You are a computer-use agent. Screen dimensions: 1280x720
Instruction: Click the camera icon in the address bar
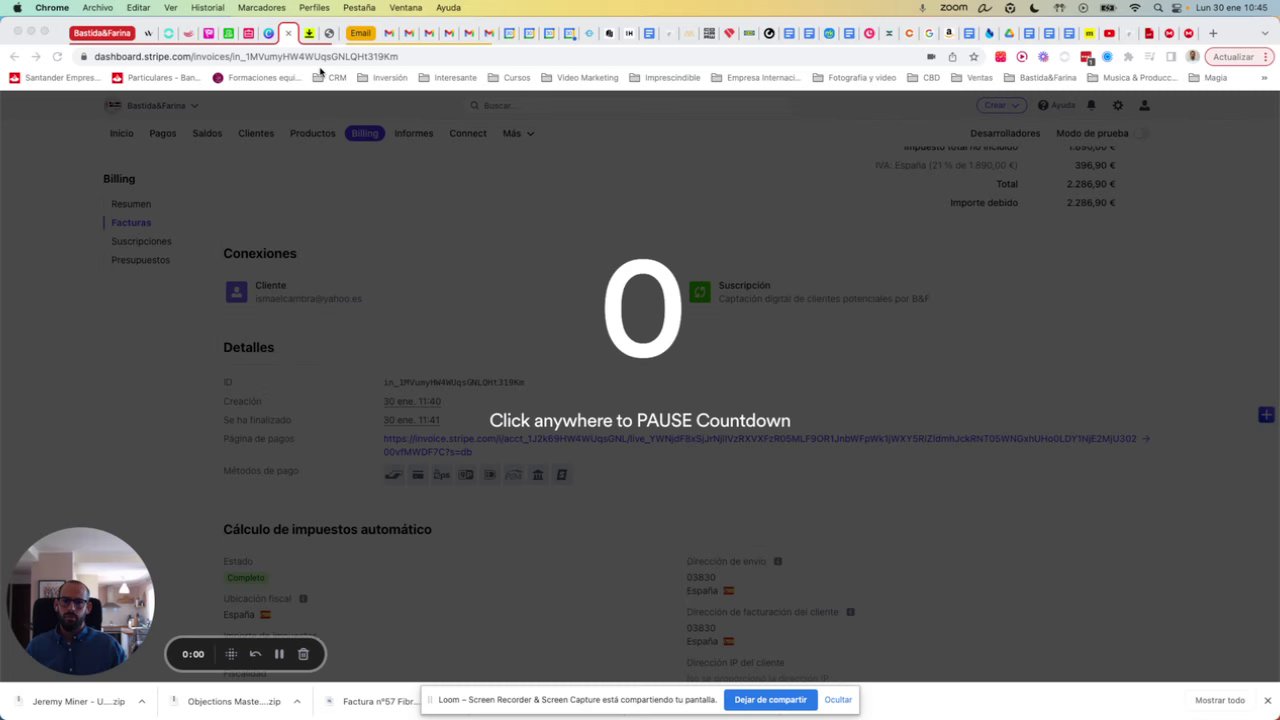(931, 57)
